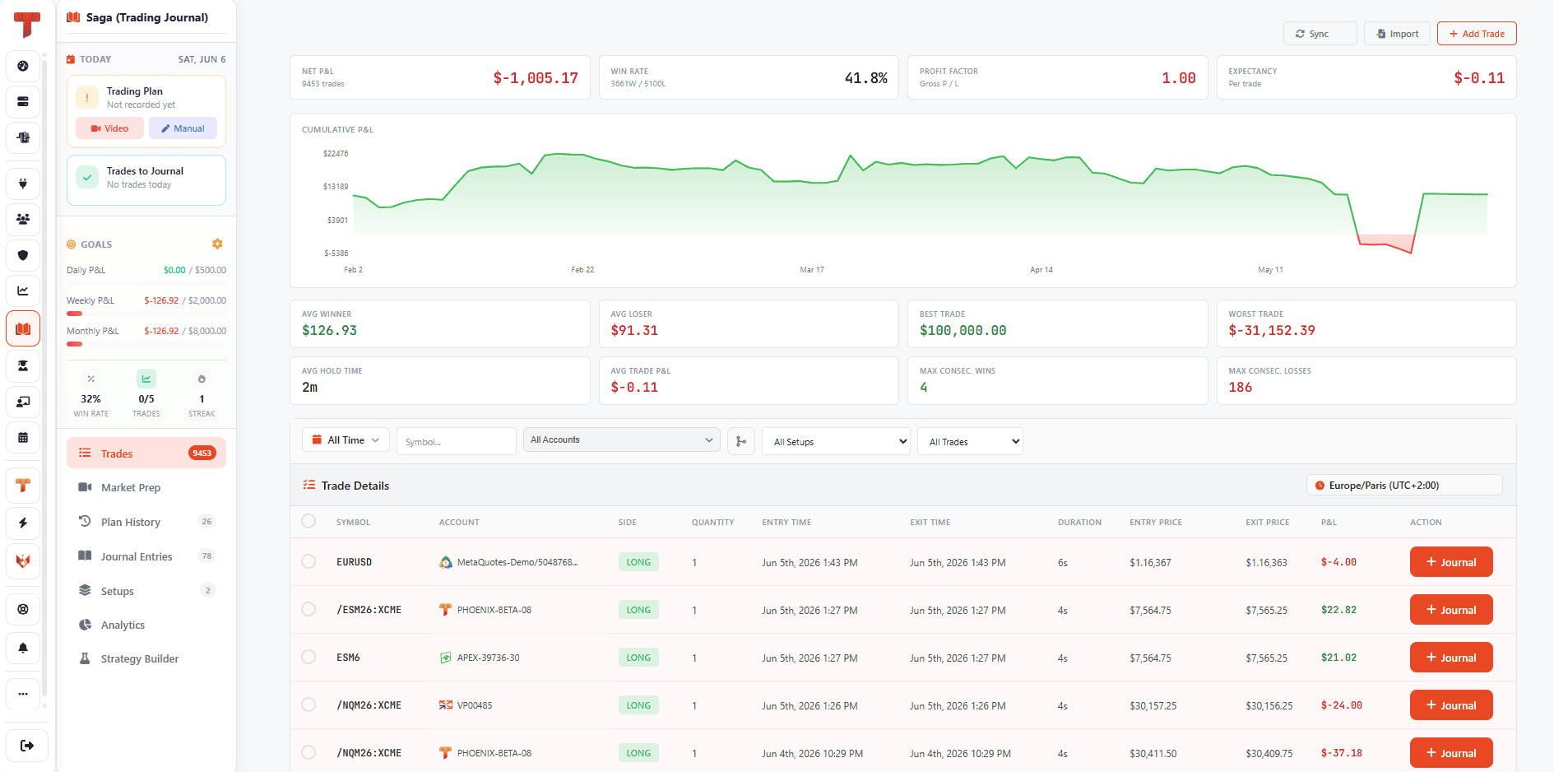The image size is (1568, 772).
Task: Go to Setups
Action: (146, 591)
